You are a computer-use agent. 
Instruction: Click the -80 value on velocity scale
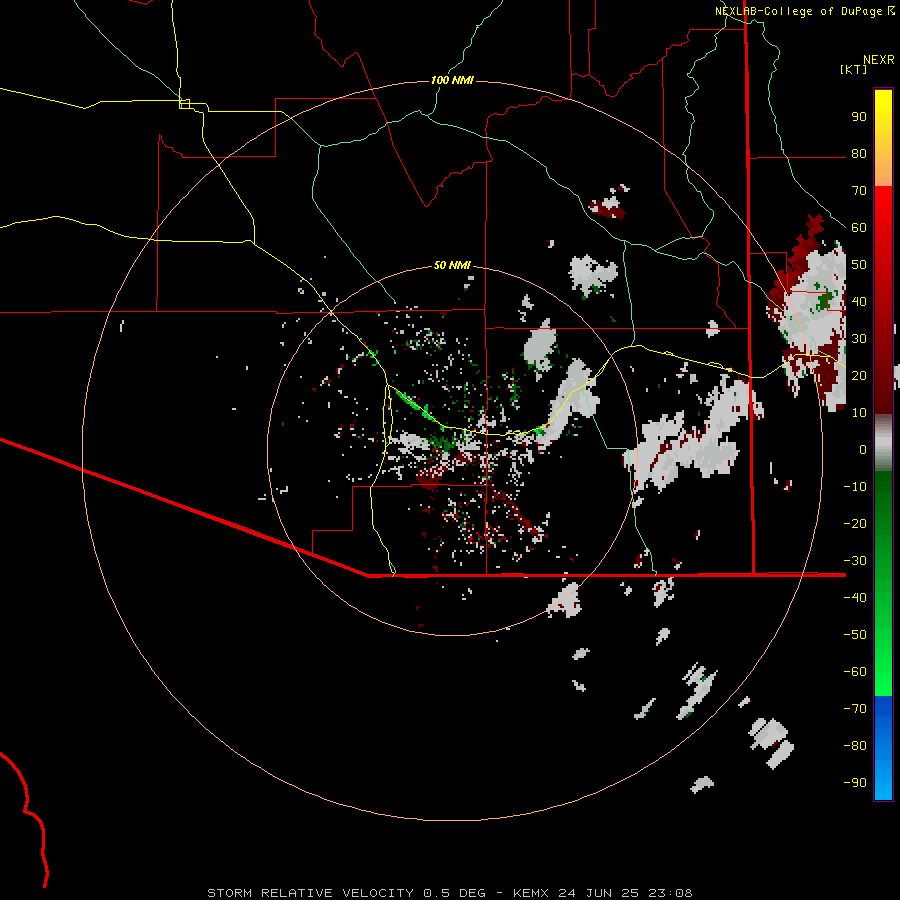[x=855, y=746]
